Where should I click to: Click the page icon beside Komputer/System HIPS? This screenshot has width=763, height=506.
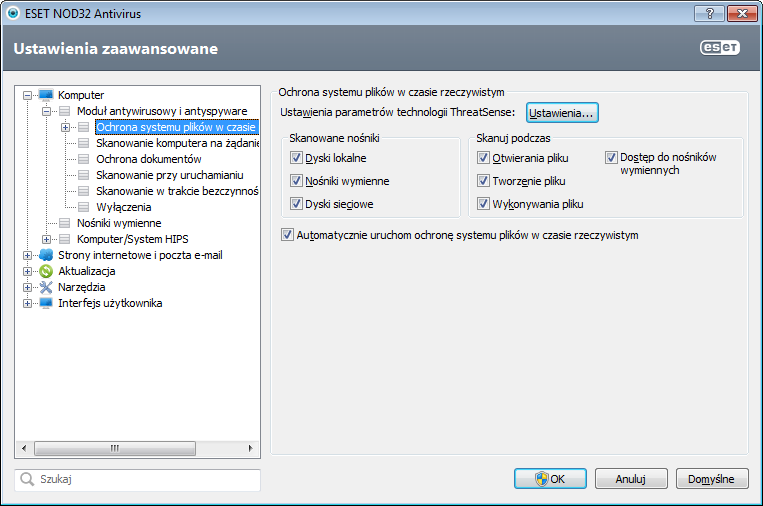click(65, 239)
